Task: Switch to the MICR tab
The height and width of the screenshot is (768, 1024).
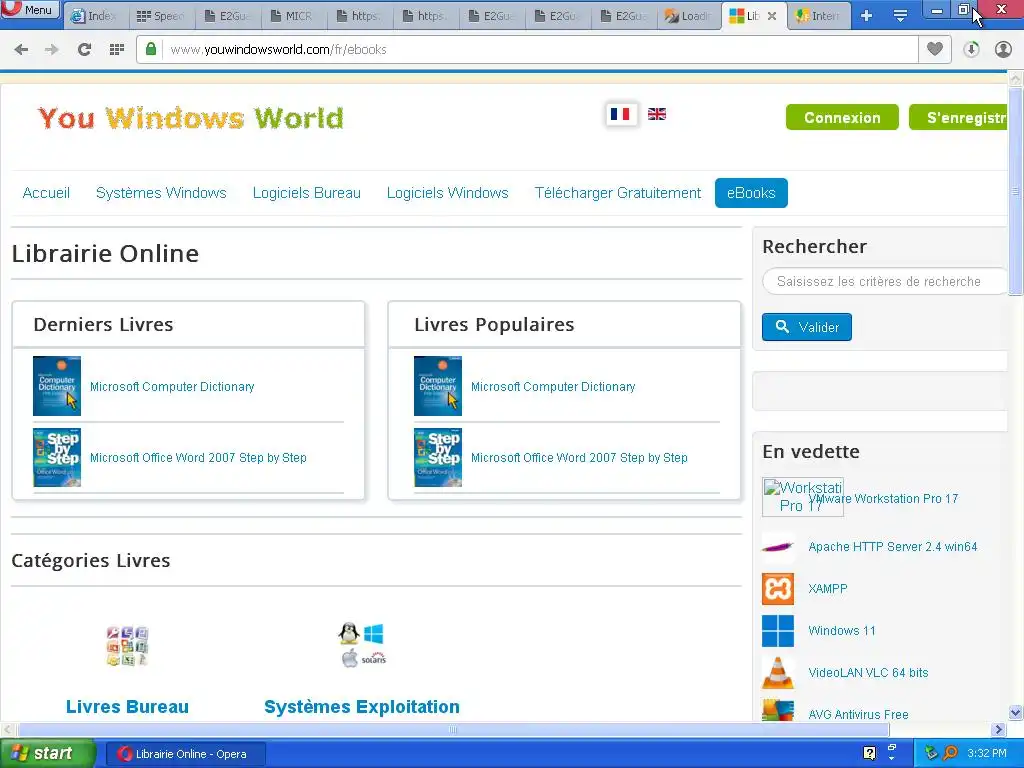Action: (293, 16)
